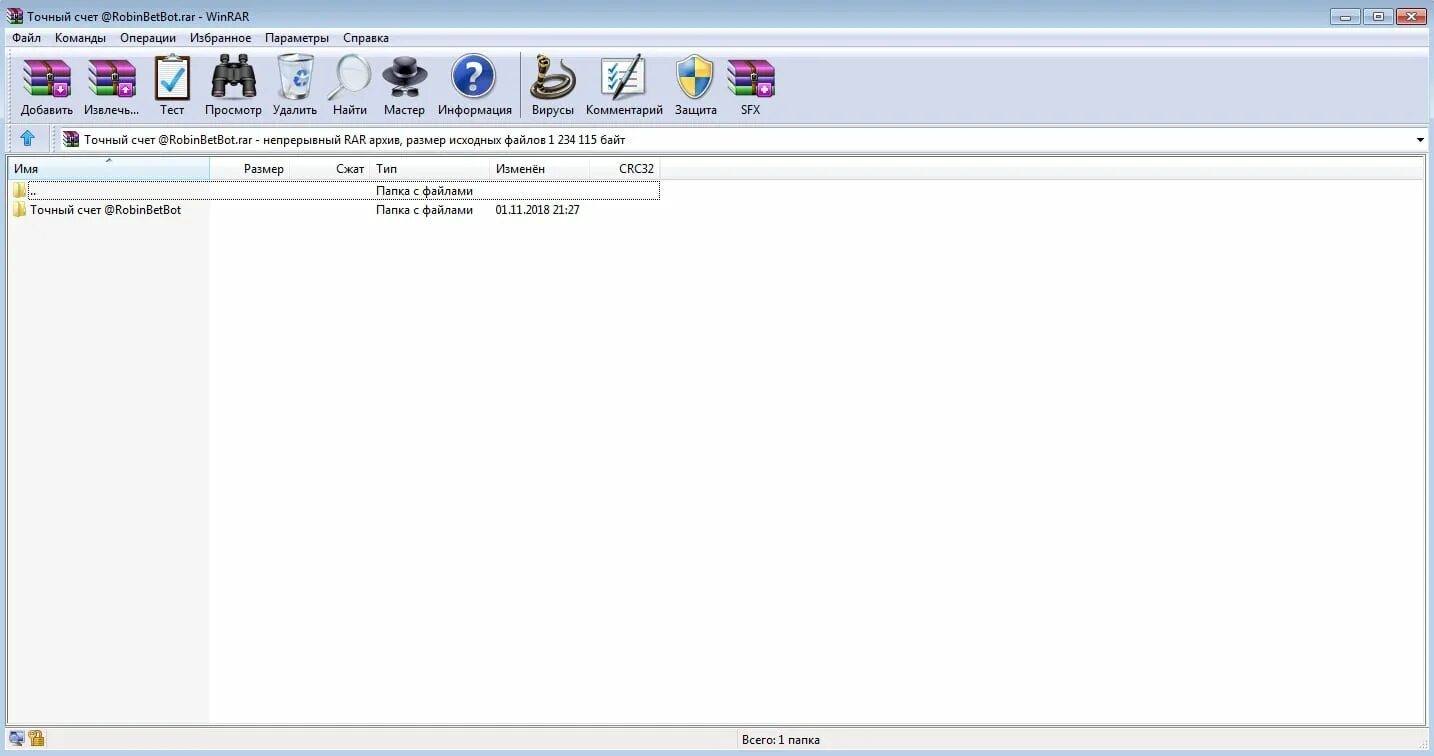Viewport: 1434px width, 756px height.
Task: Sort by Тип column header
Action: point(430,169)
